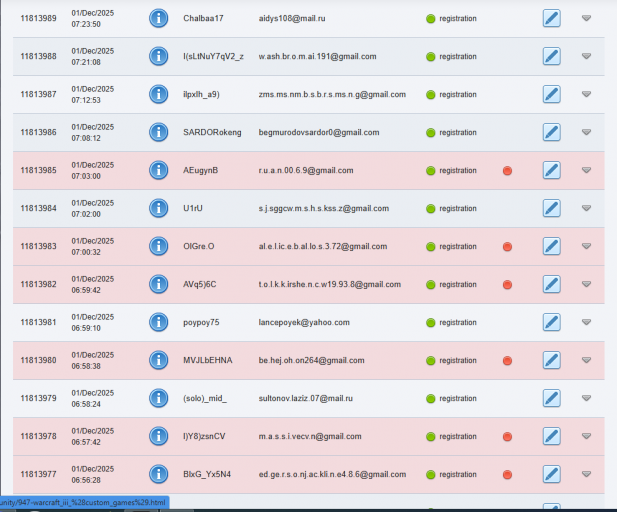Viewport: 617px width, 512px height.
Task: Click red dot on row 11813978
Action: (x=508, y=436)
